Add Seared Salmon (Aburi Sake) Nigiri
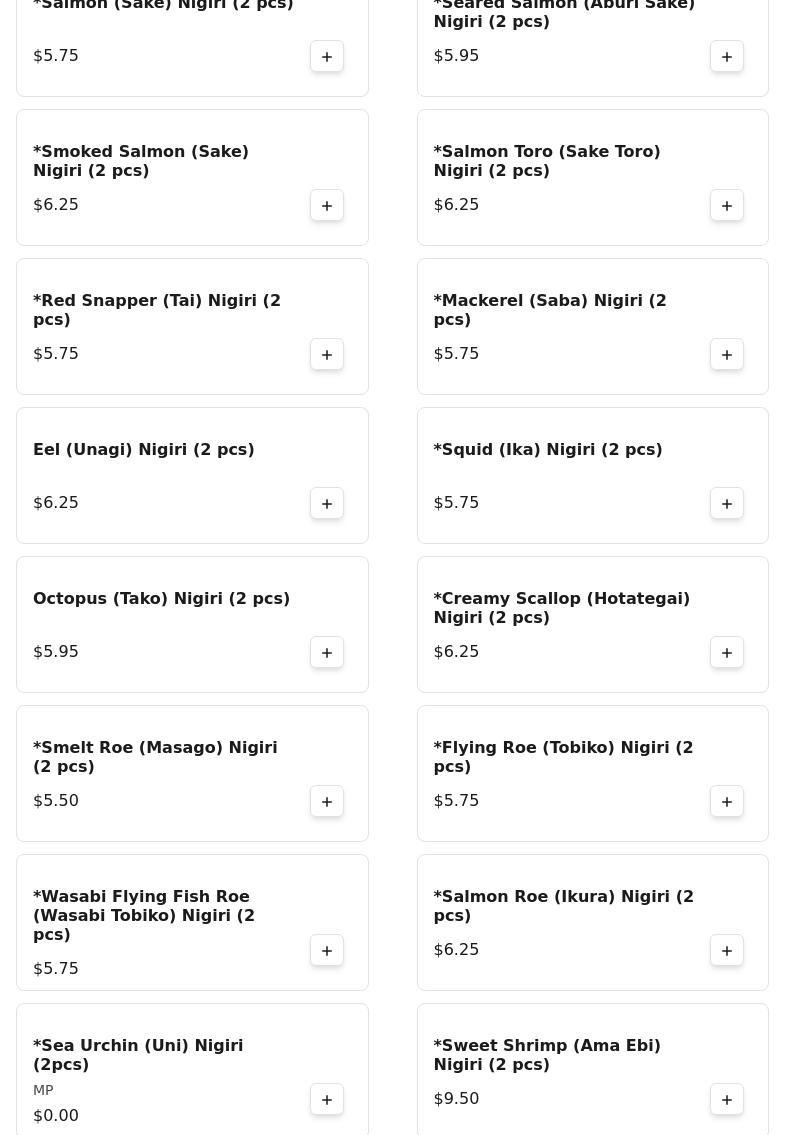 click(x=726, y=56)
